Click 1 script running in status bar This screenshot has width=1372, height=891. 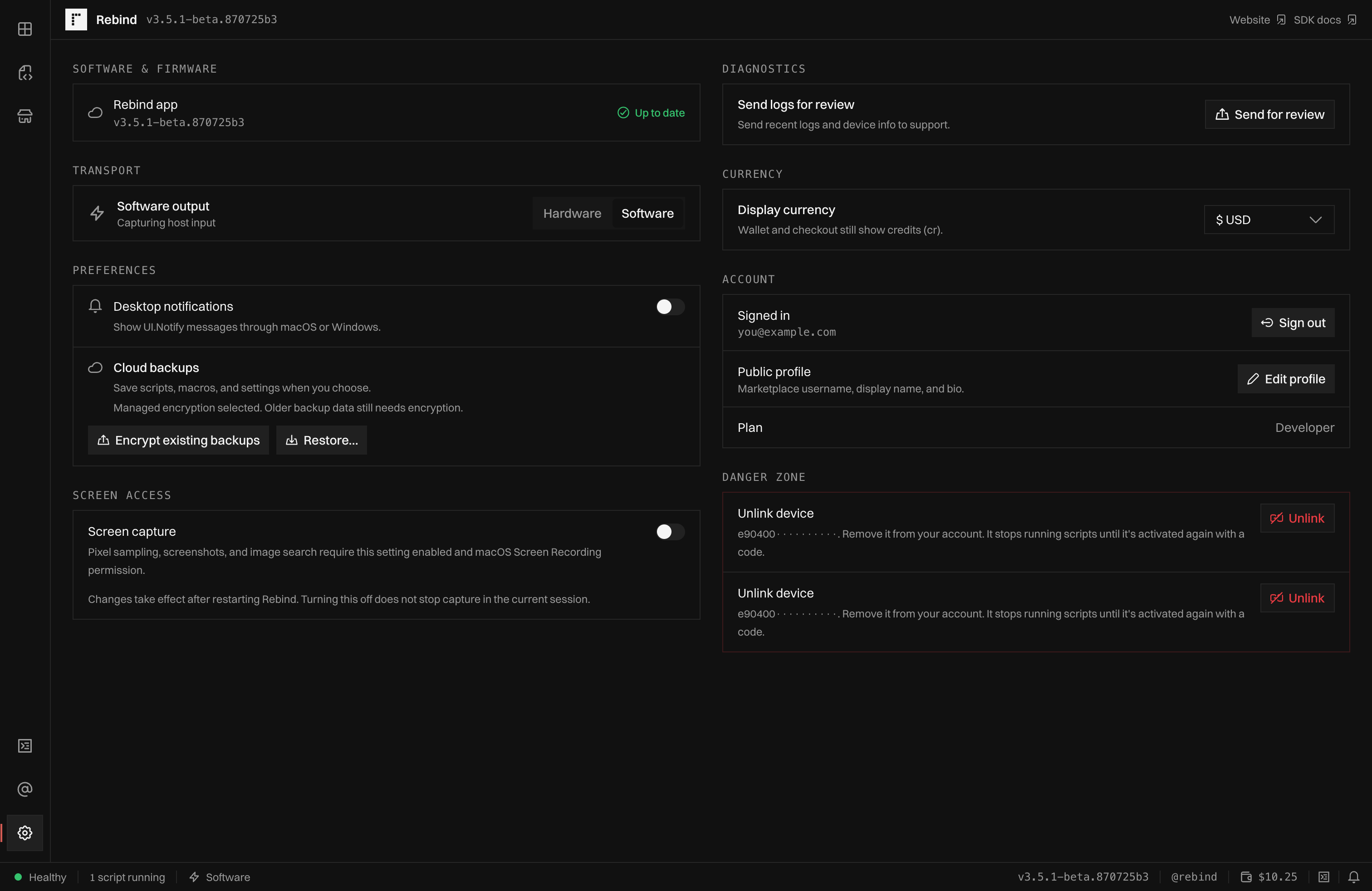coord(127,876)
